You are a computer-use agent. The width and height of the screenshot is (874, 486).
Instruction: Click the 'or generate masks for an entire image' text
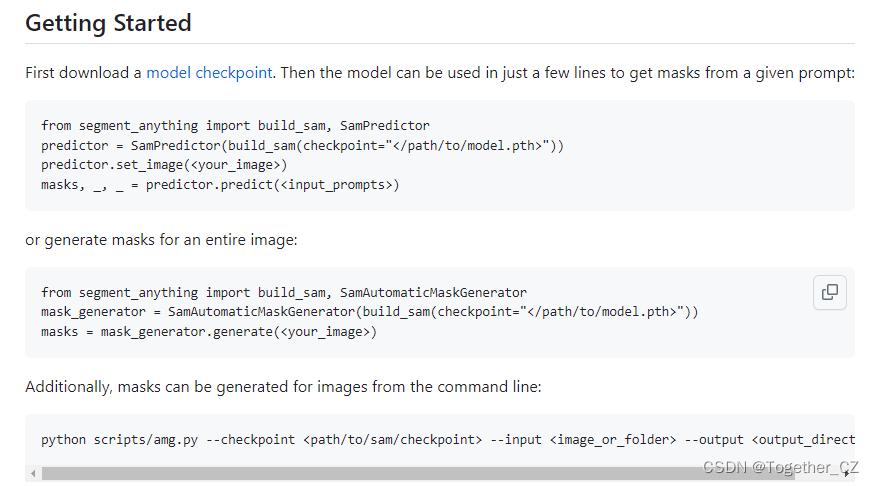[x=161, y=240]
